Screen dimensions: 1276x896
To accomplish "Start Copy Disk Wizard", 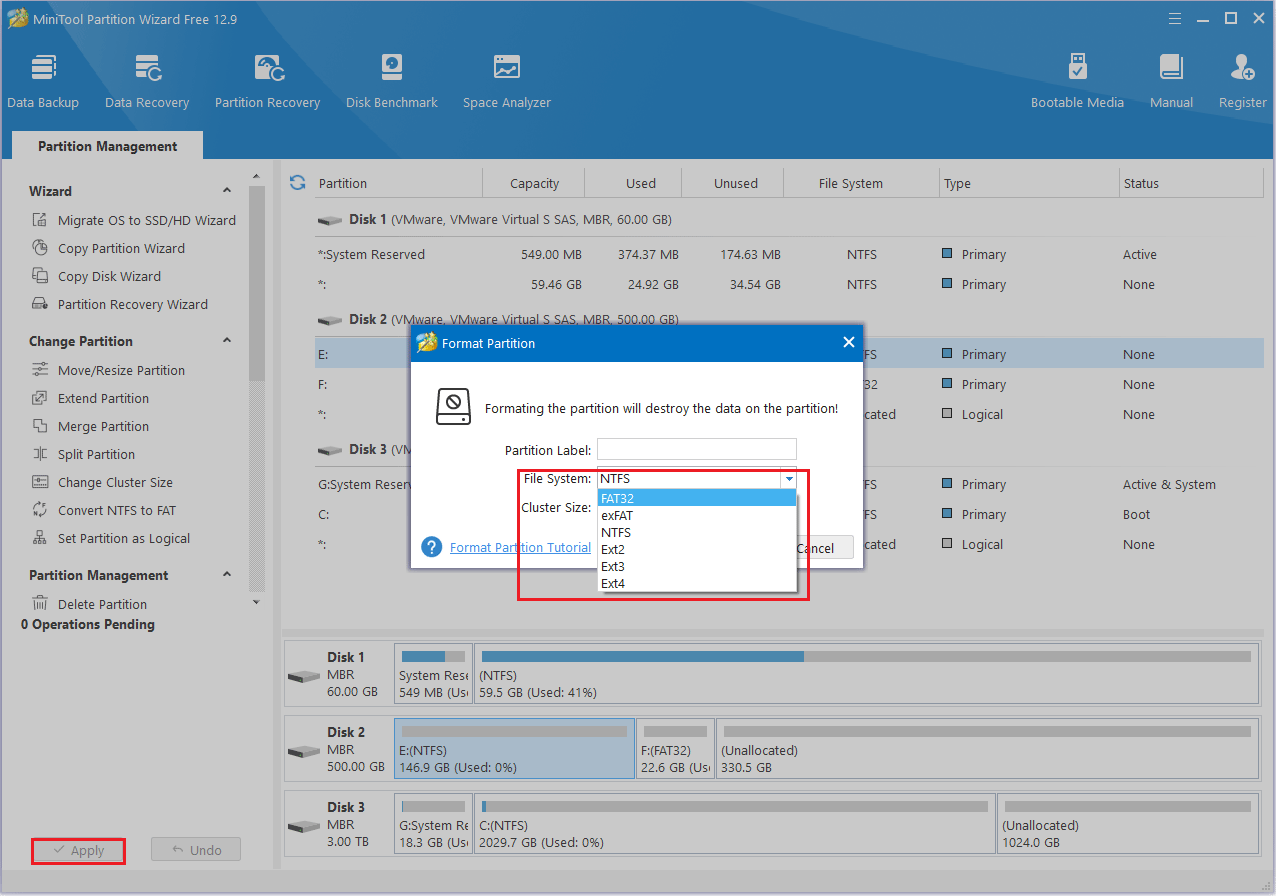I will (x=97, y=276).
